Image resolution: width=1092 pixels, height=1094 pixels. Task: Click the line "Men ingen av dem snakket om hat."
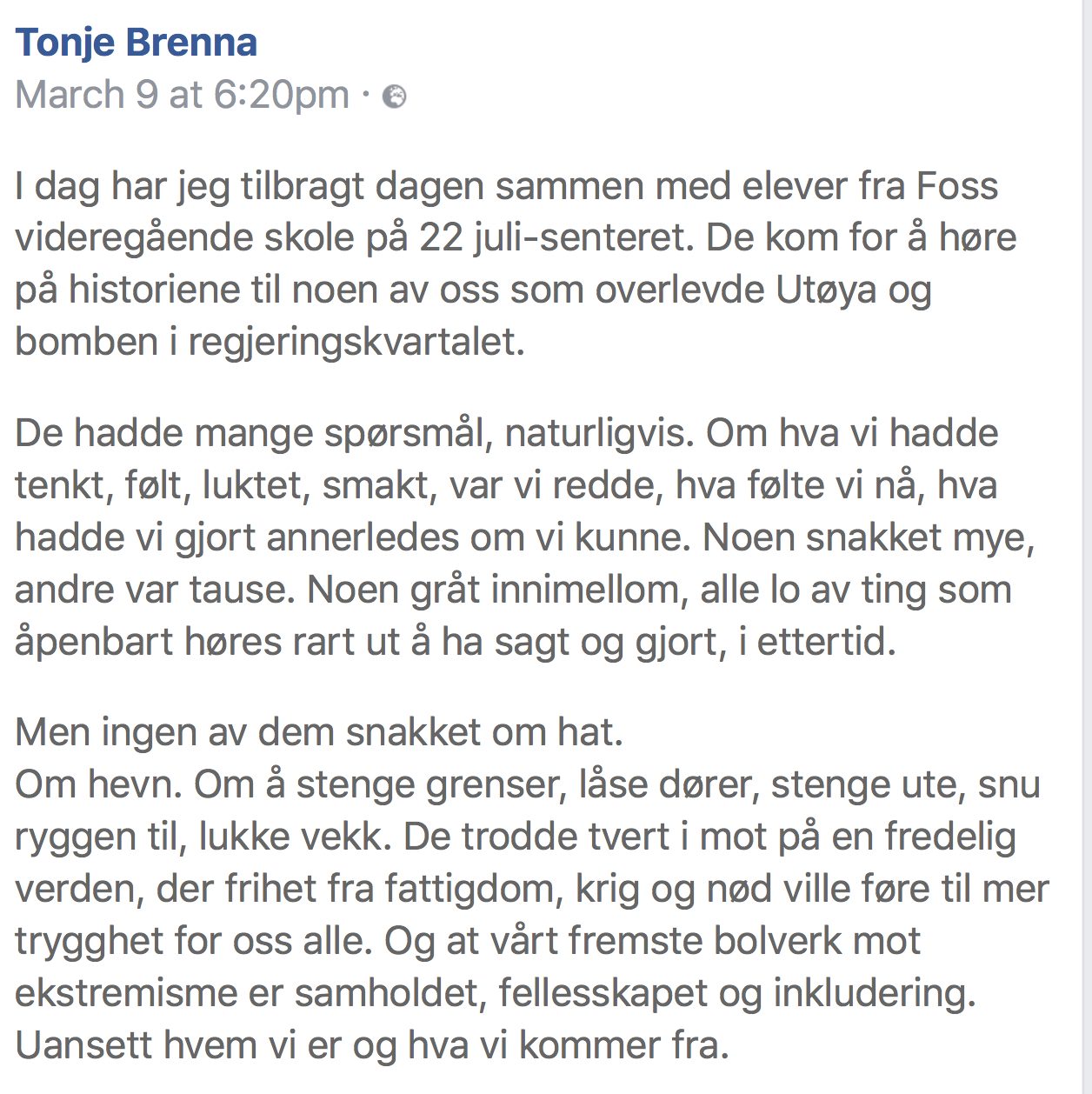319,732
